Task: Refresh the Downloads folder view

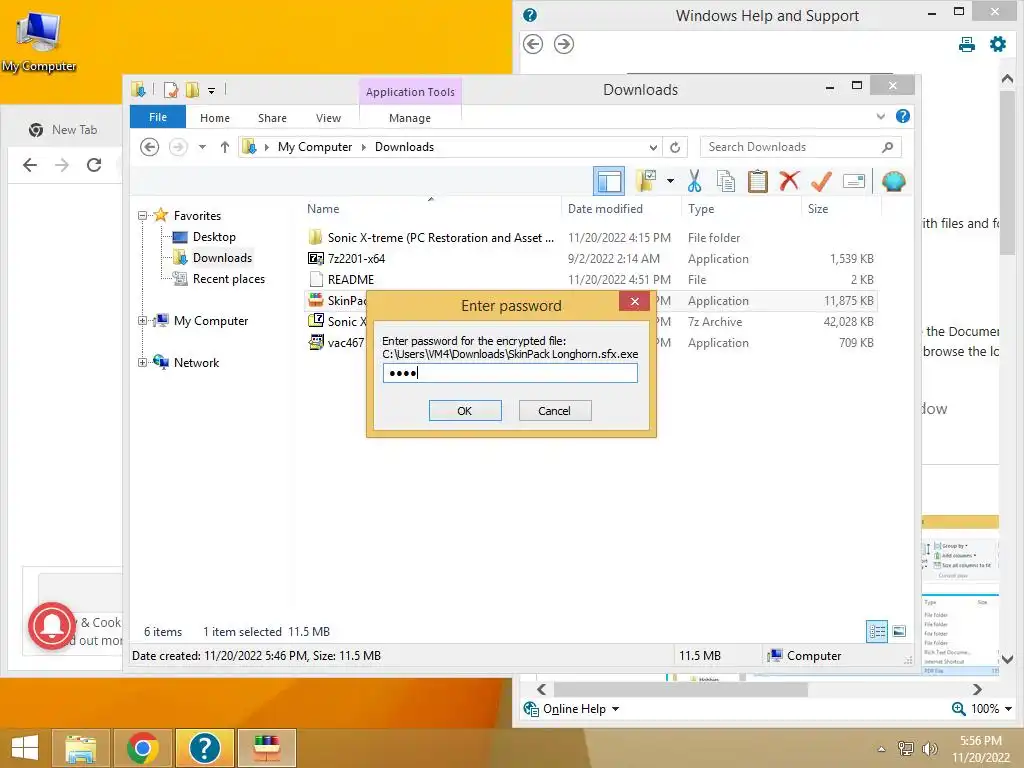Action: (x=675, y=147)
